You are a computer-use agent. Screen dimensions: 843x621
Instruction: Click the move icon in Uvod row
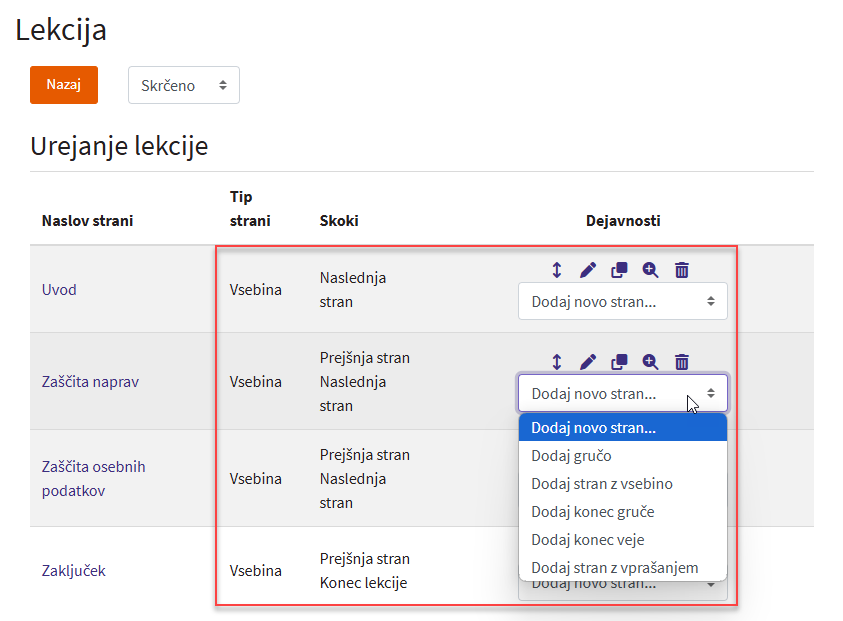[x=557, y=270]
